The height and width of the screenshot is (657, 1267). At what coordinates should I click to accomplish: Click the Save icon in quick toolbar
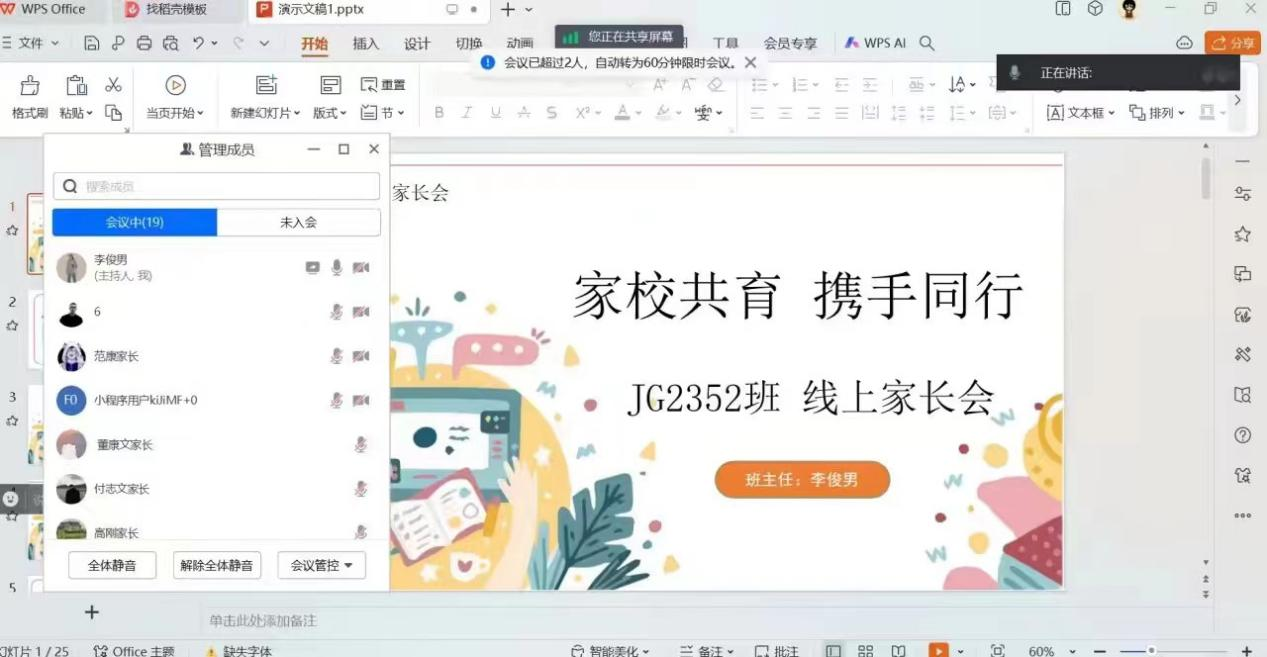[x=92, y=43]
